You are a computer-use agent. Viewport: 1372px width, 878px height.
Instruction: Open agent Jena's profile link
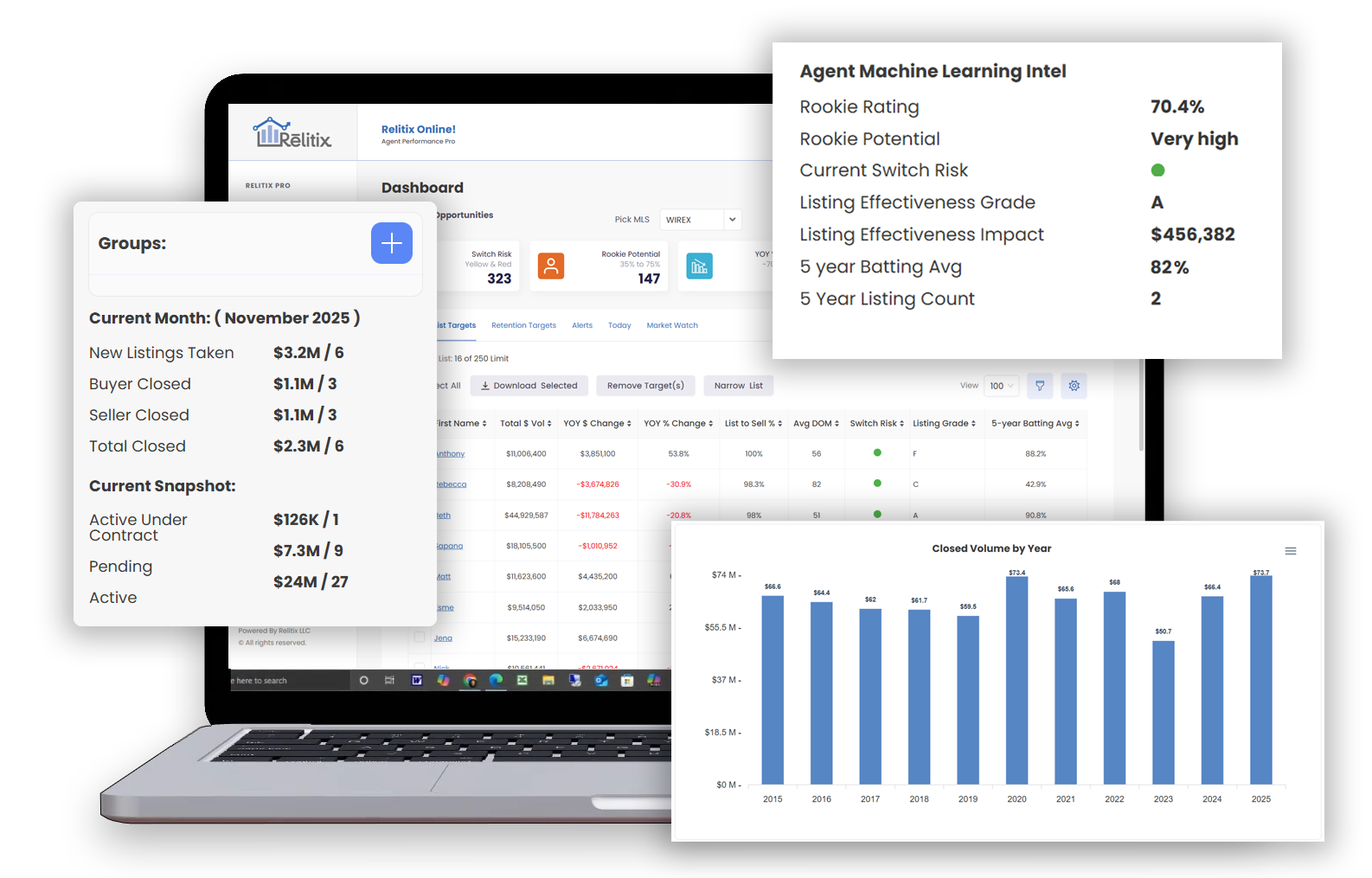click(443, 638)
